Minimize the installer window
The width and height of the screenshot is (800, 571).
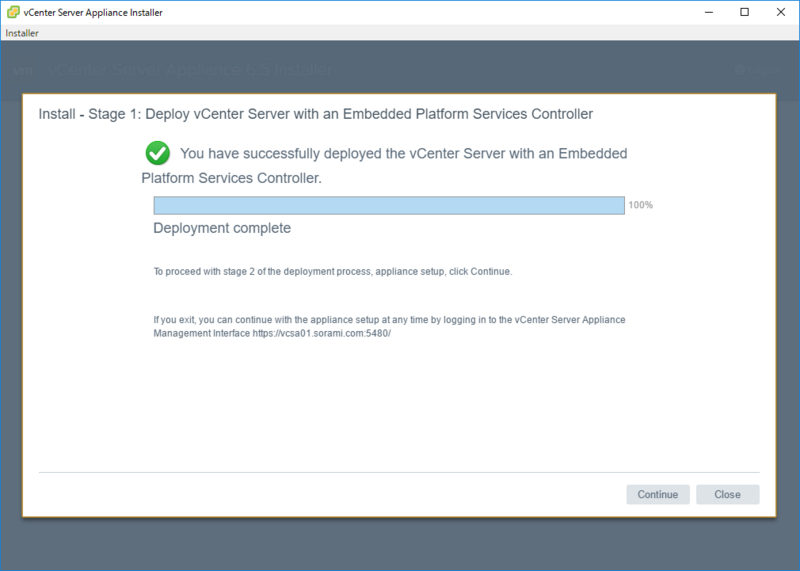[x=709, y=12]
